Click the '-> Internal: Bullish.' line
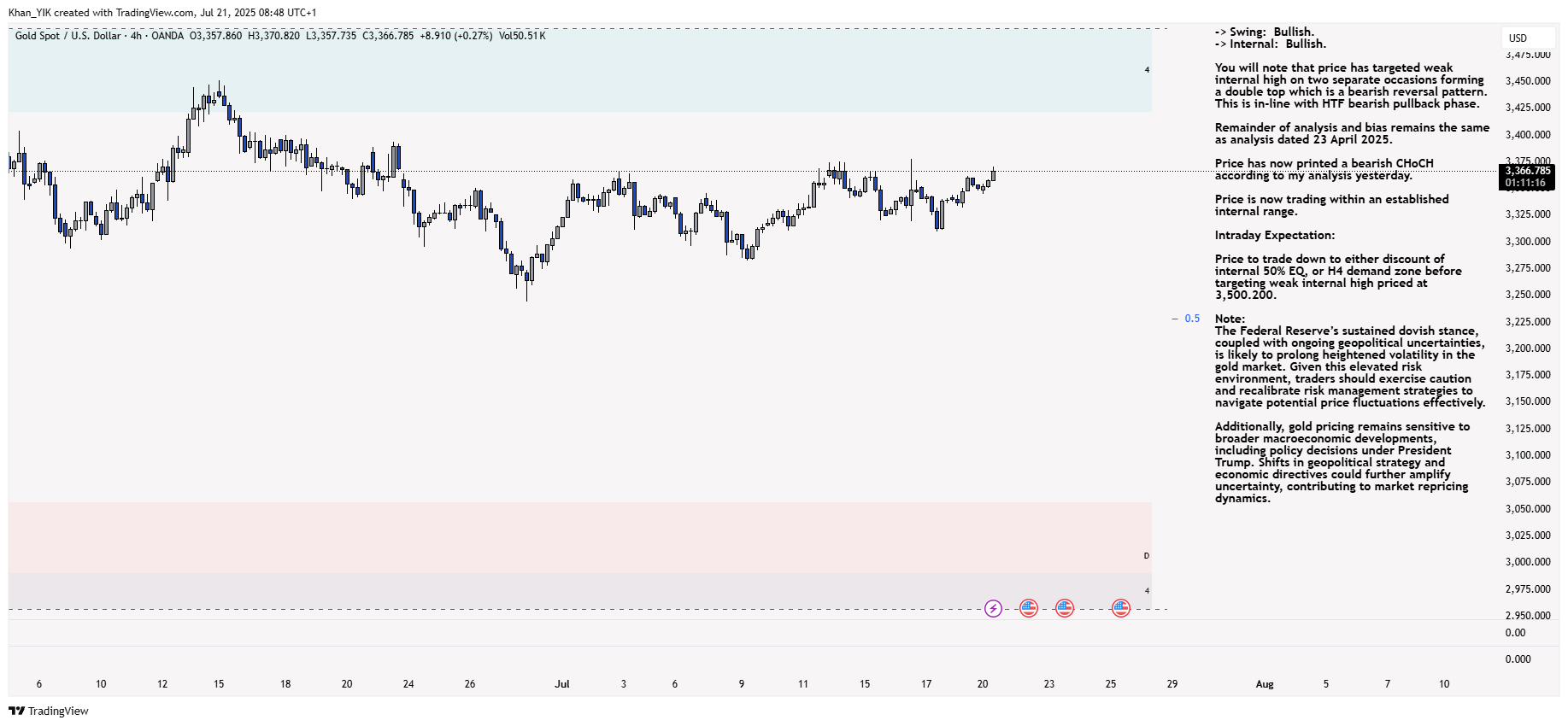Image resolution: width=1568 pixels, height=726 pixels. pyautogui.click(x=1271, y=44)
